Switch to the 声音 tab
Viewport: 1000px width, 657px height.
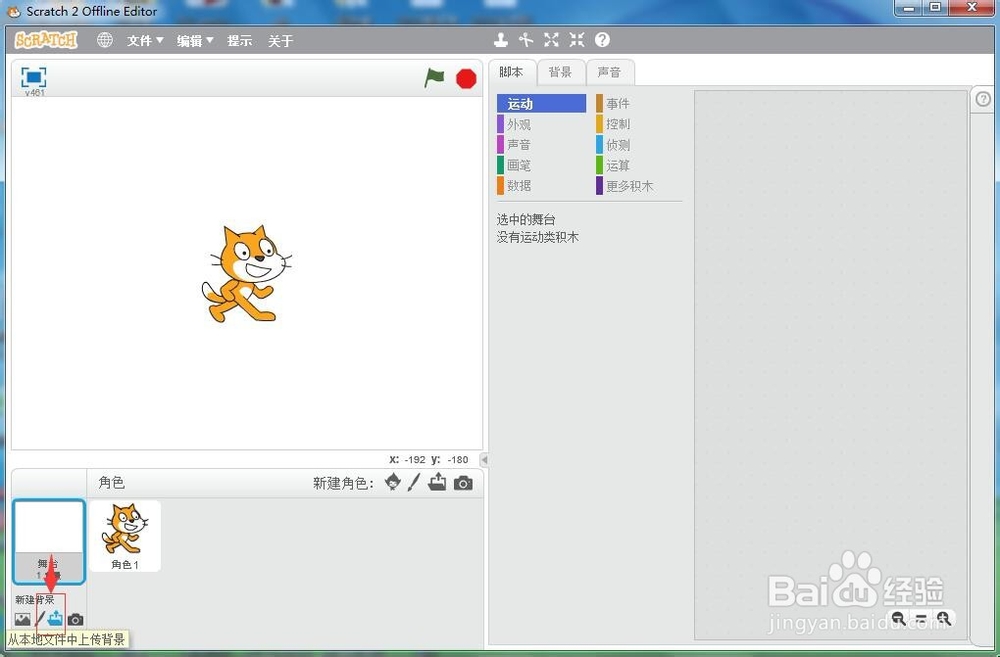(610, 72)
